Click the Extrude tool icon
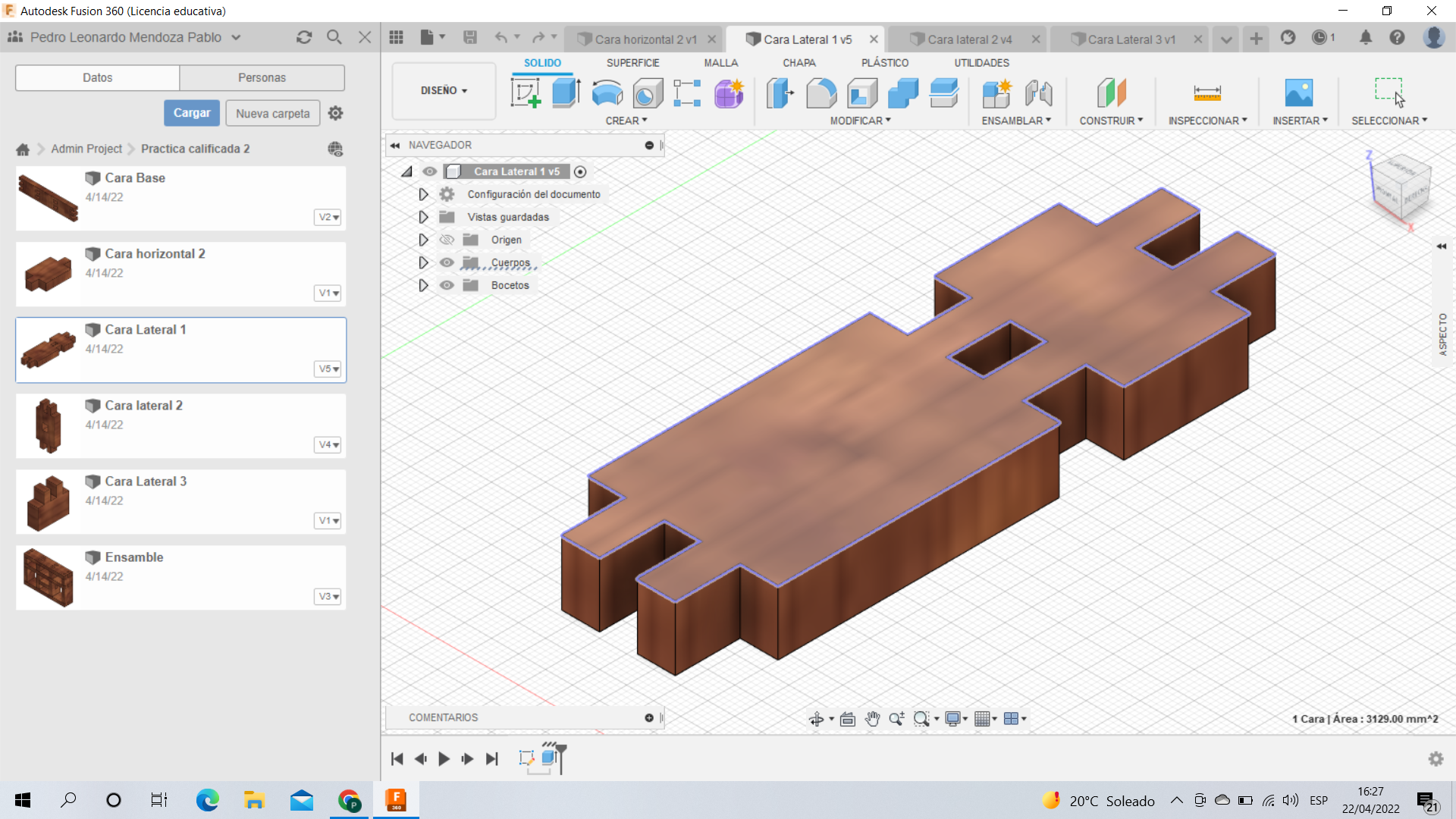The width and height of the screenshot is (1456, 819). tap(566, 93)
